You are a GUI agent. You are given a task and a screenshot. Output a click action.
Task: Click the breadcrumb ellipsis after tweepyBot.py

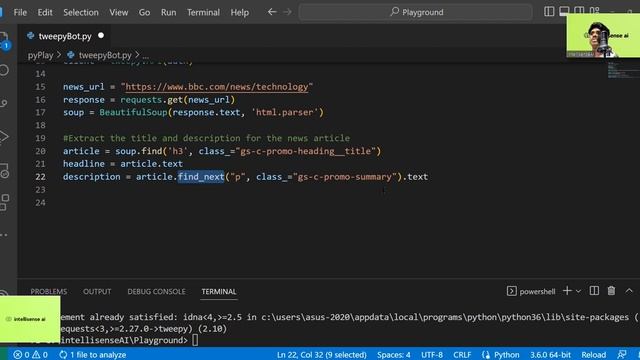point(146,55)
